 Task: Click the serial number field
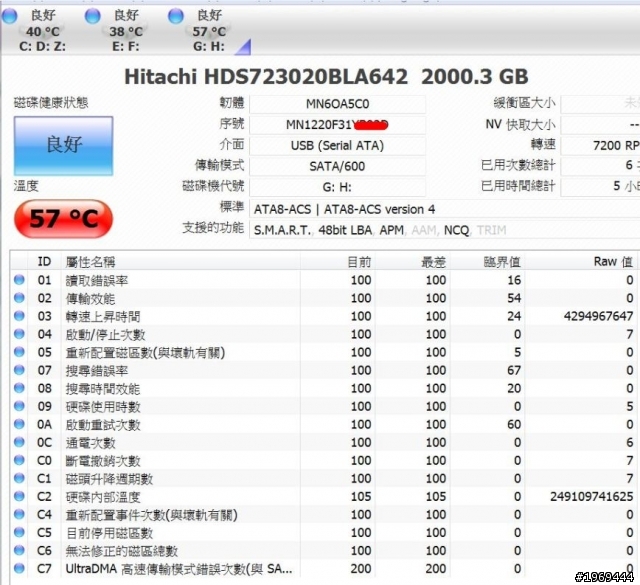[x=337, y=125]
